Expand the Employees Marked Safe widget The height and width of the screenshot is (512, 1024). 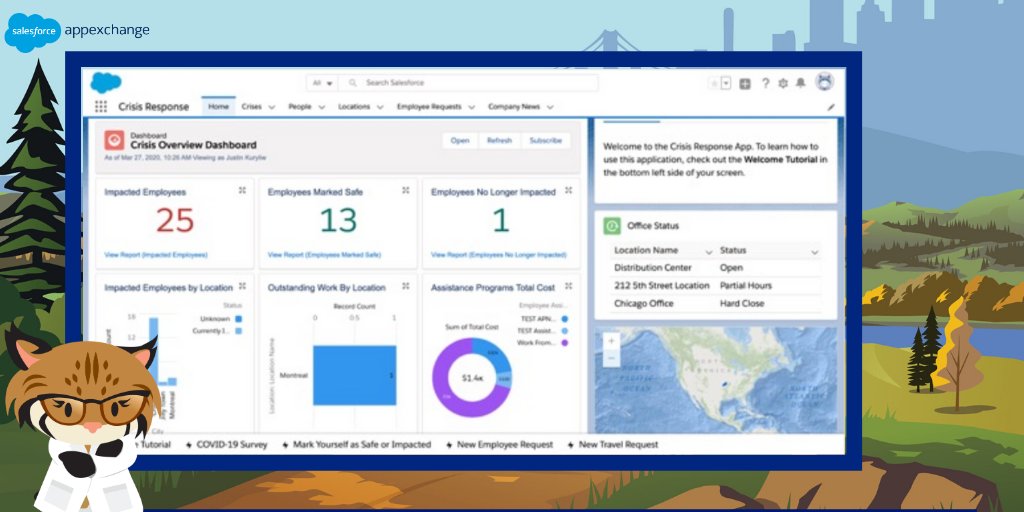pos(406,190)
